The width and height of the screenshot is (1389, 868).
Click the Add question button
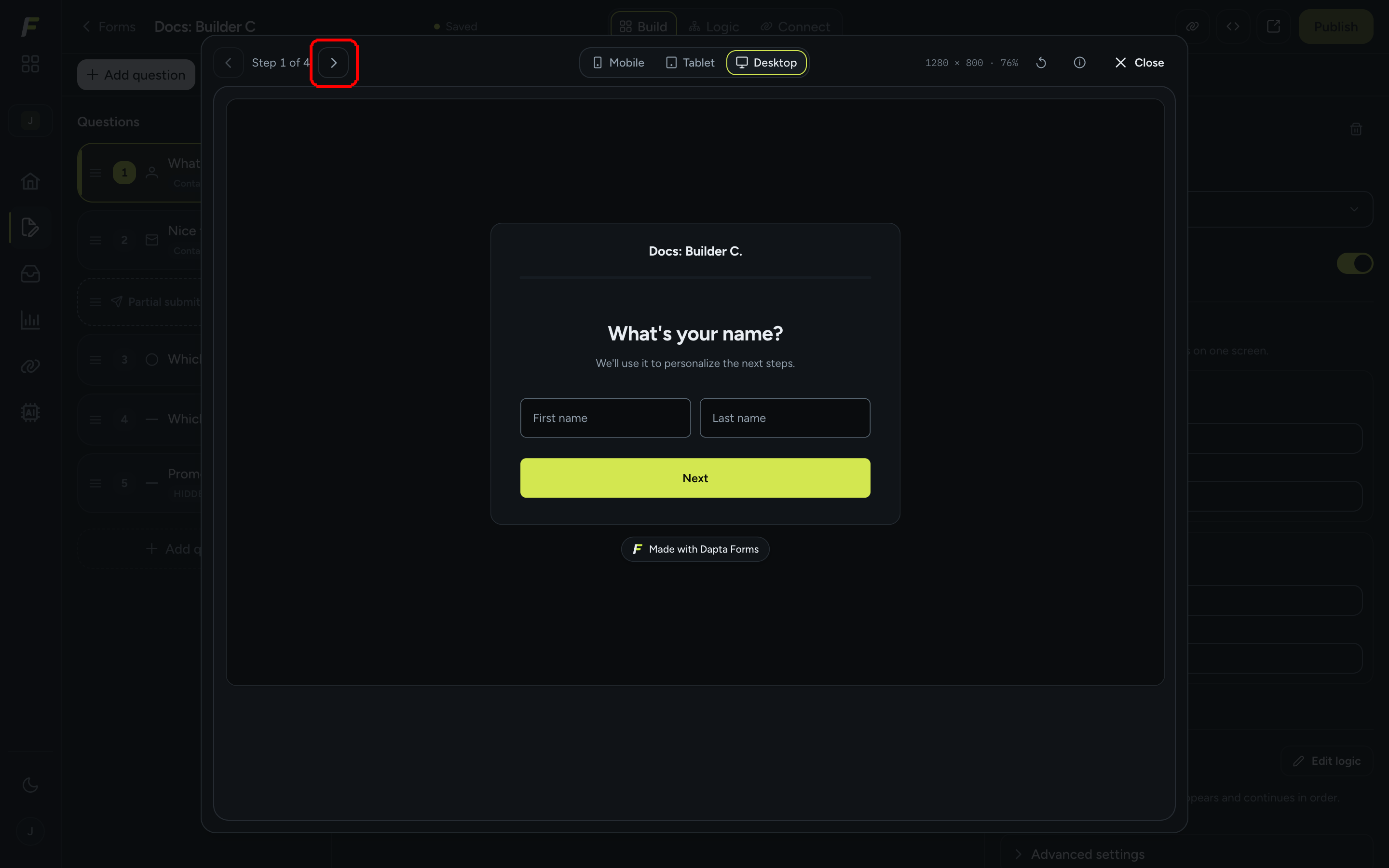click(x=136, y=75)
